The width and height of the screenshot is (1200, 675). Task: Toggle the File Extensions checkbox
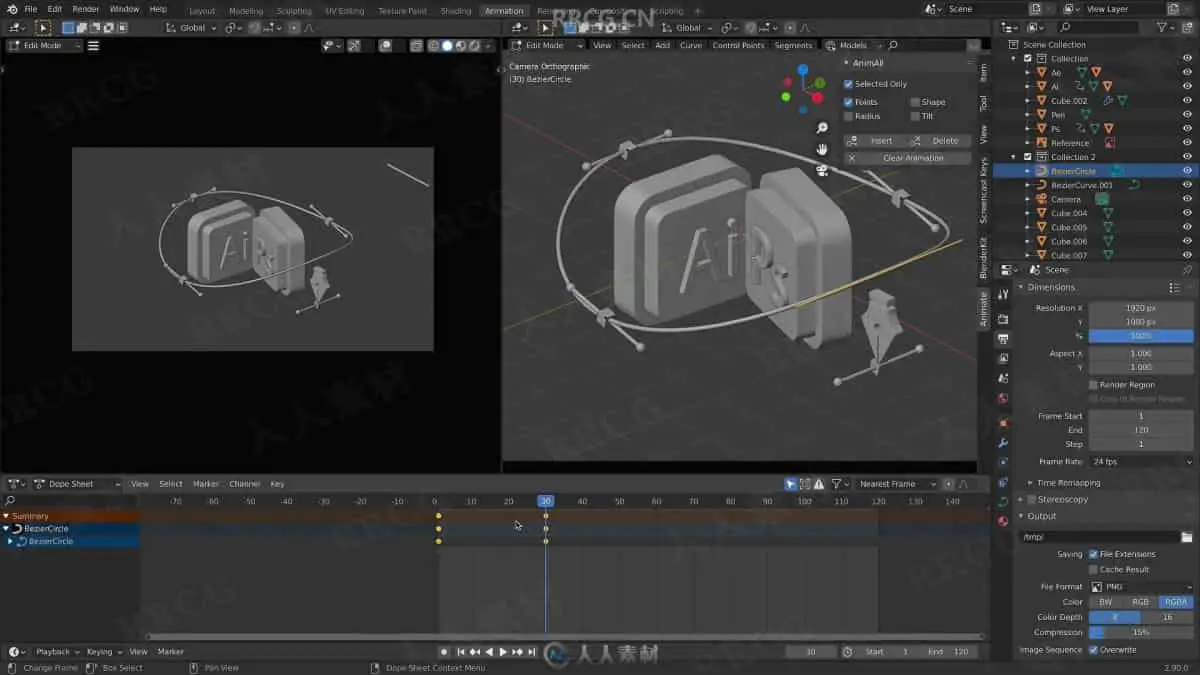[1093, 554]
